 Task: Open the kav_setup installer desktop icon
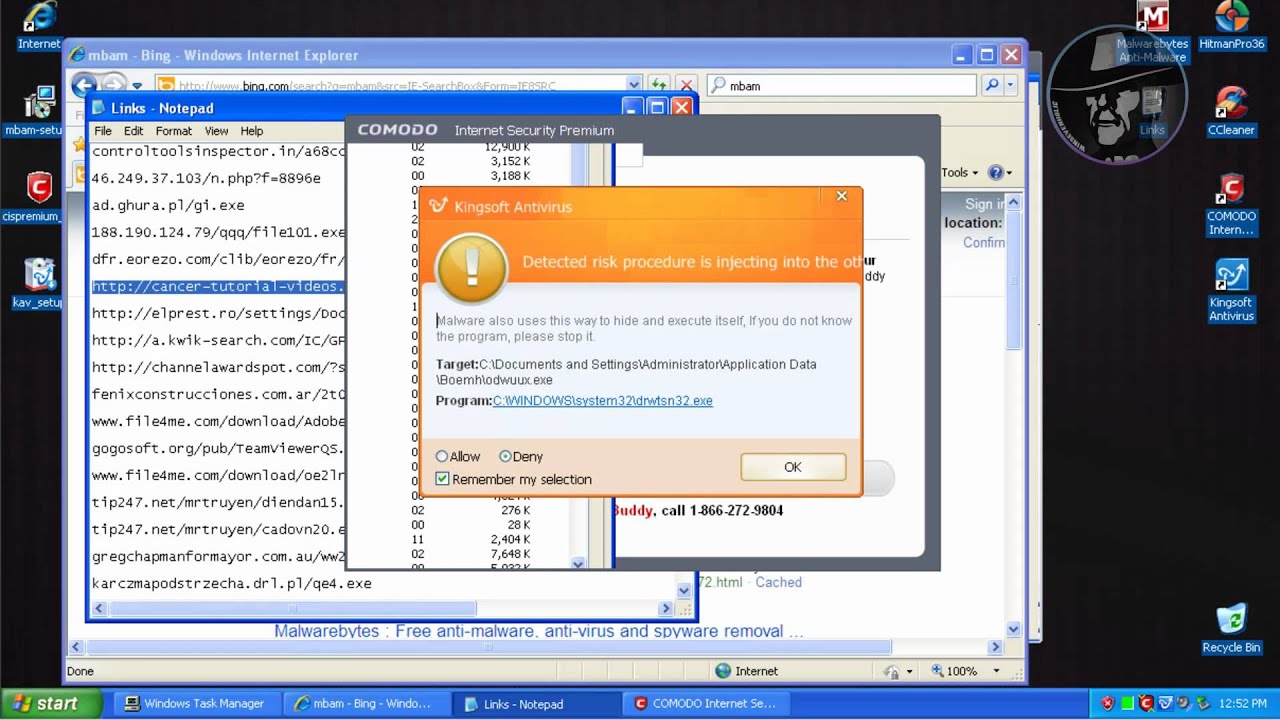37,284
